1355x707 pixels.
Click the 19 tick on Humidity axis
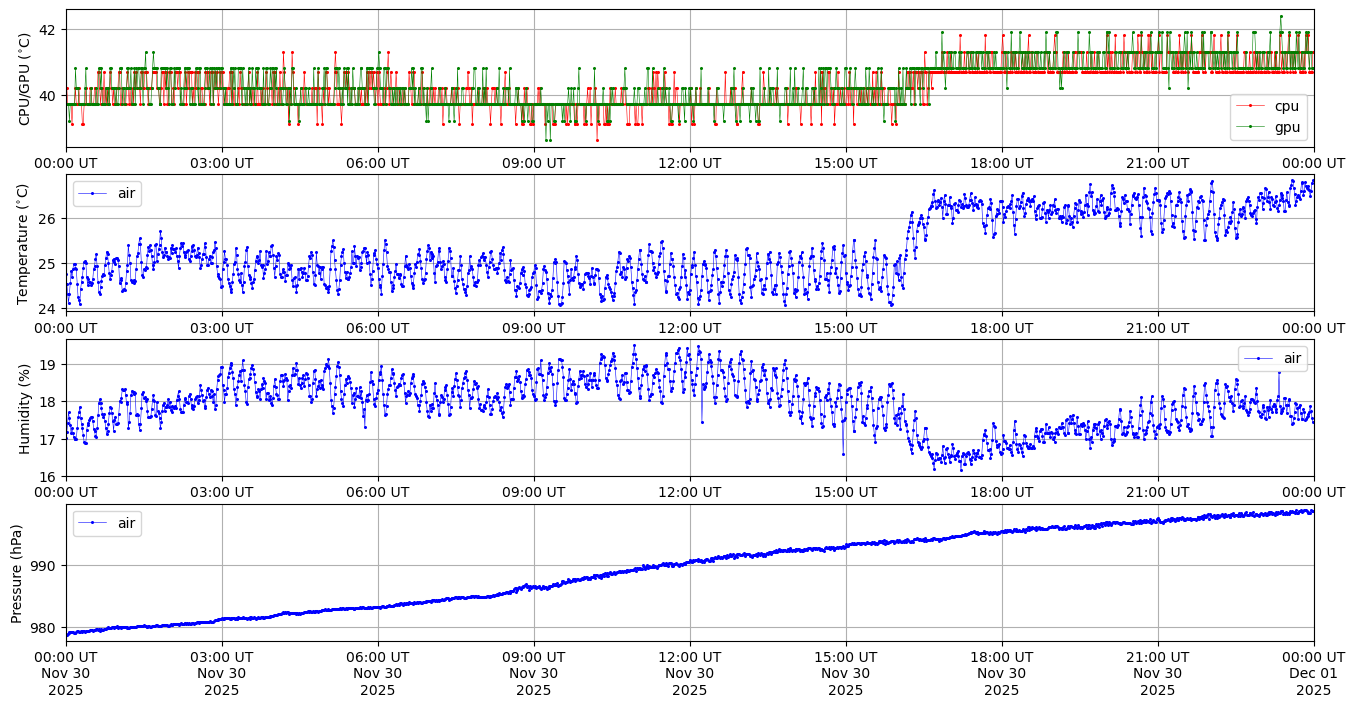tap(48, 365)
